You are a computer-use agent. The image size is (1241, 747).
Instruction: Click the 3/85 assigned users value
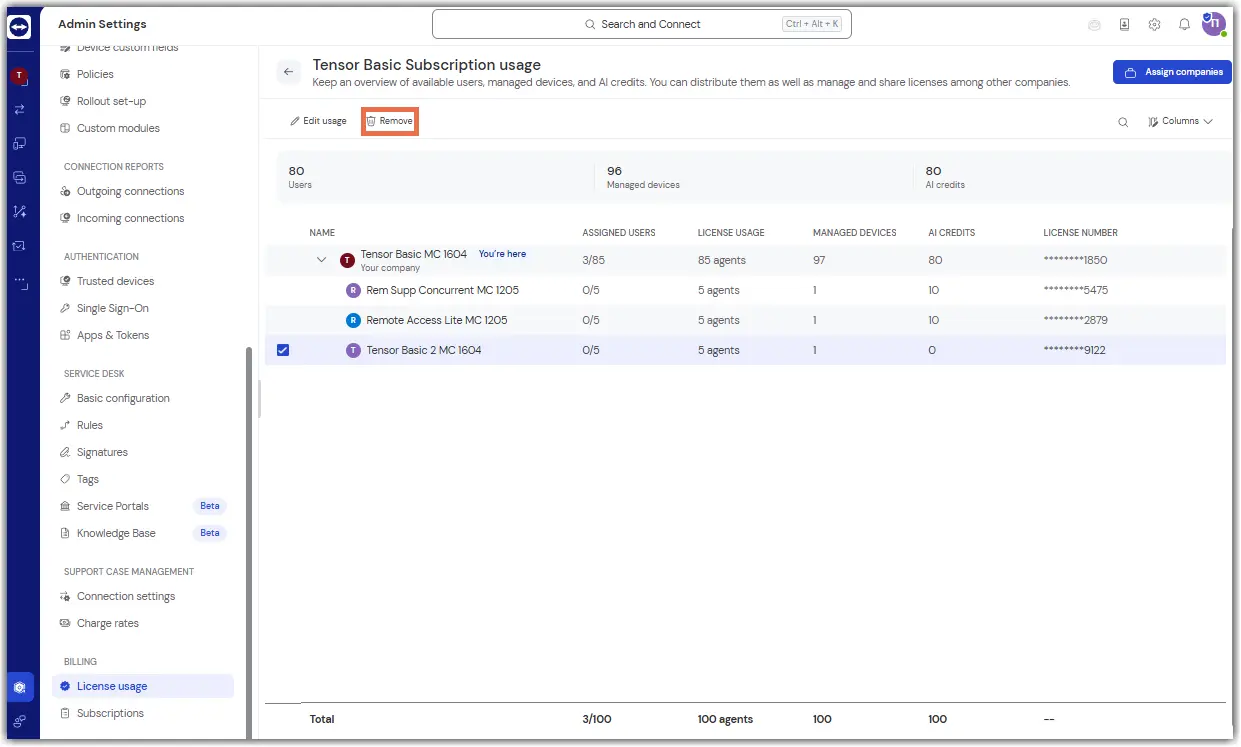click(592, 260)
